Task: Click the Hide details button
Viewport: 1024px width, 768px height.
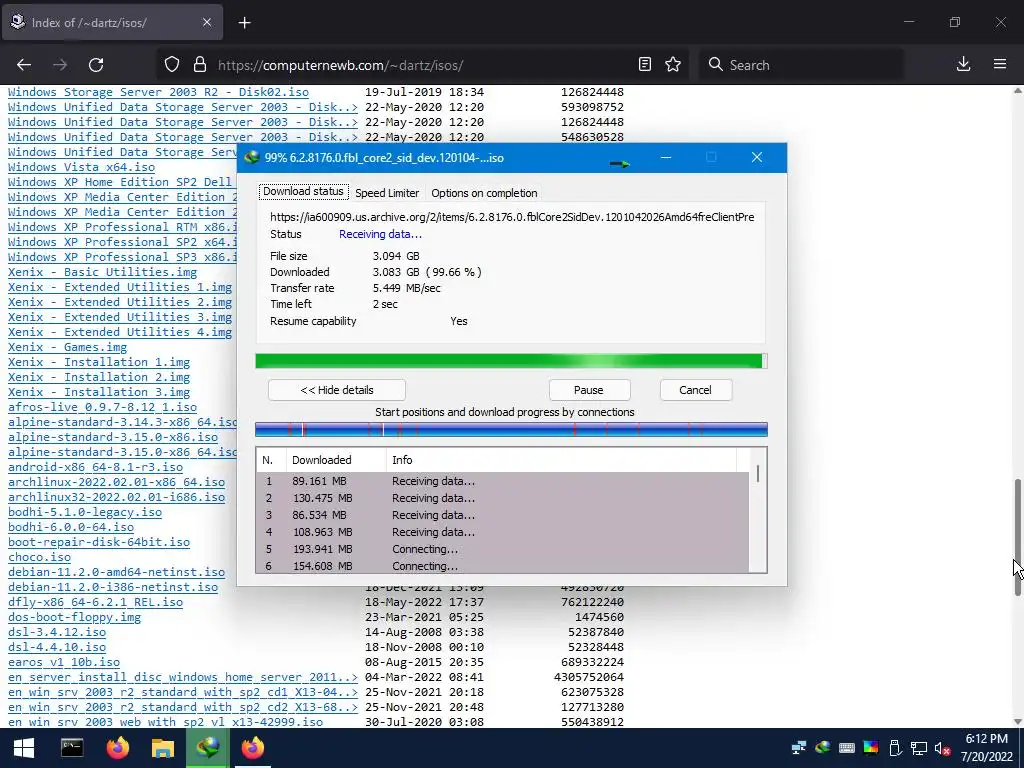Action: tap(336, 390)
